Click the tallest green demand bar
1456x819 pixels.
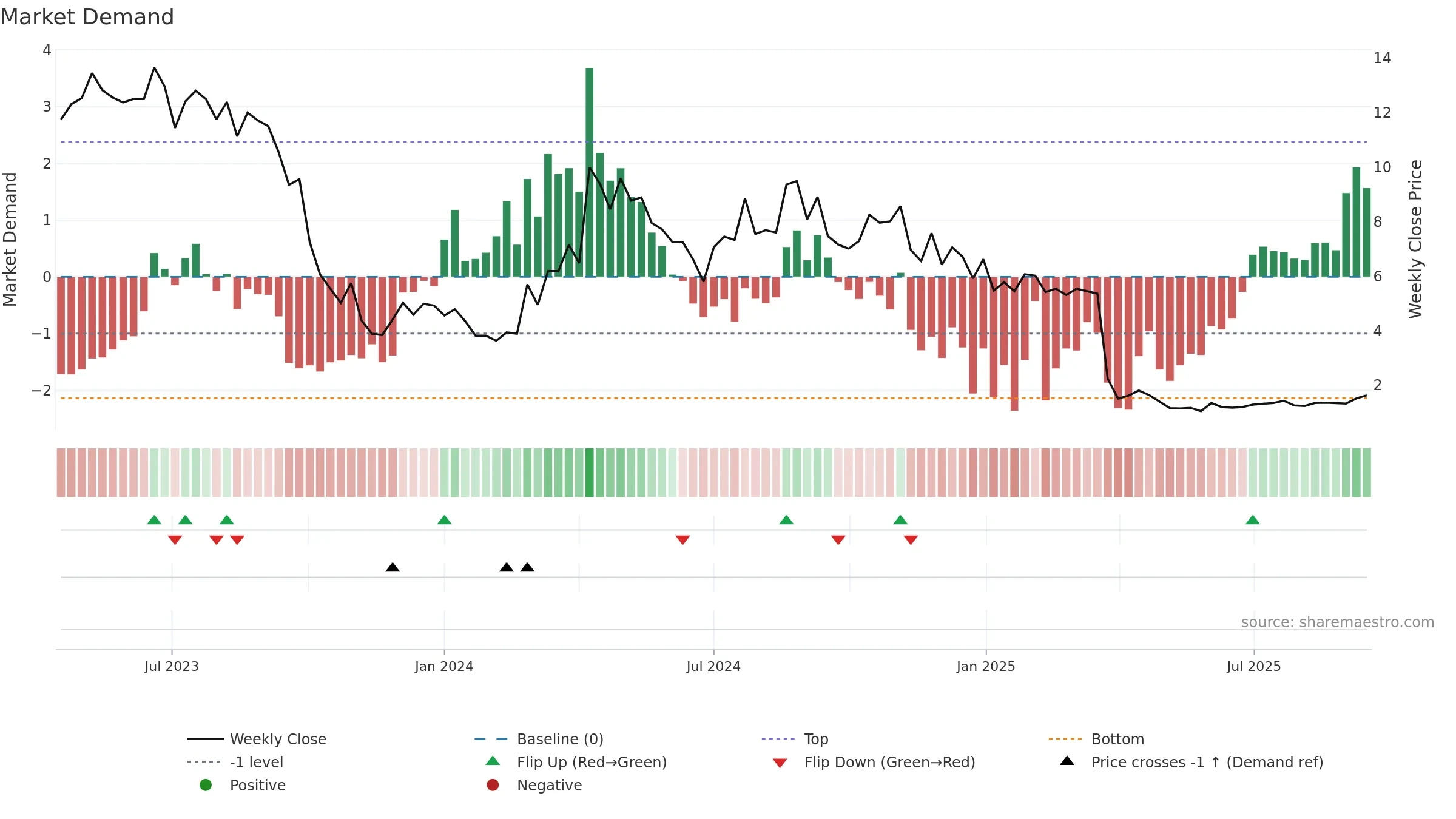pyautogui.click(x=590, y=172)
